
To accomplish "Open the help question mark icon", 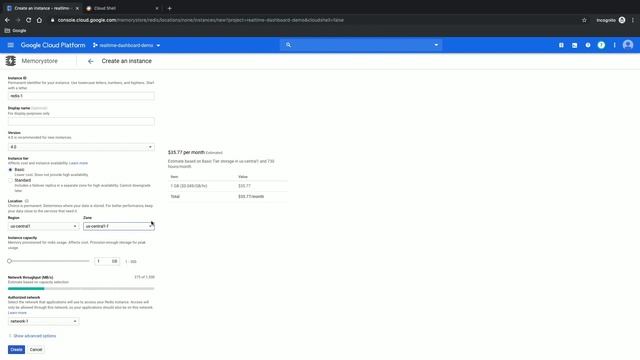I will [x=601, y=45].
